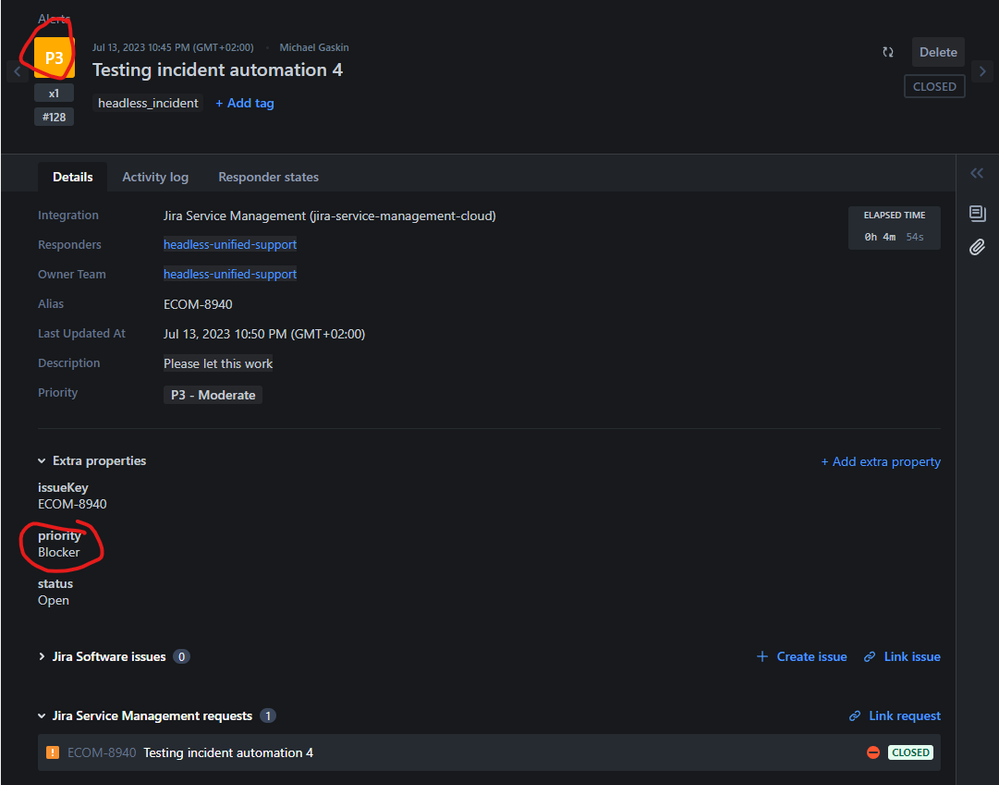Click Link request
The width and height of the screenshot is (999, 785).
pos(895,716)
